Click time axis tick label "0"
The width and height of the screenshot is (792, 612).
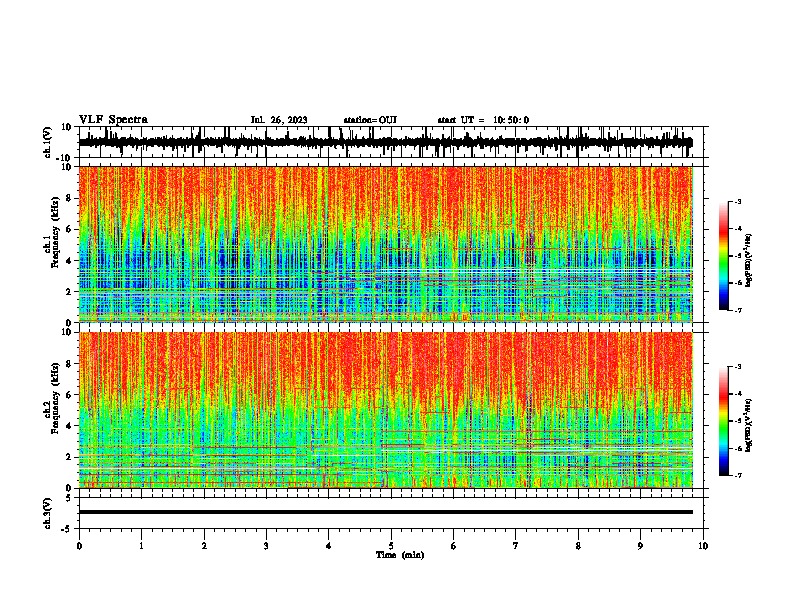pos(79,546)
